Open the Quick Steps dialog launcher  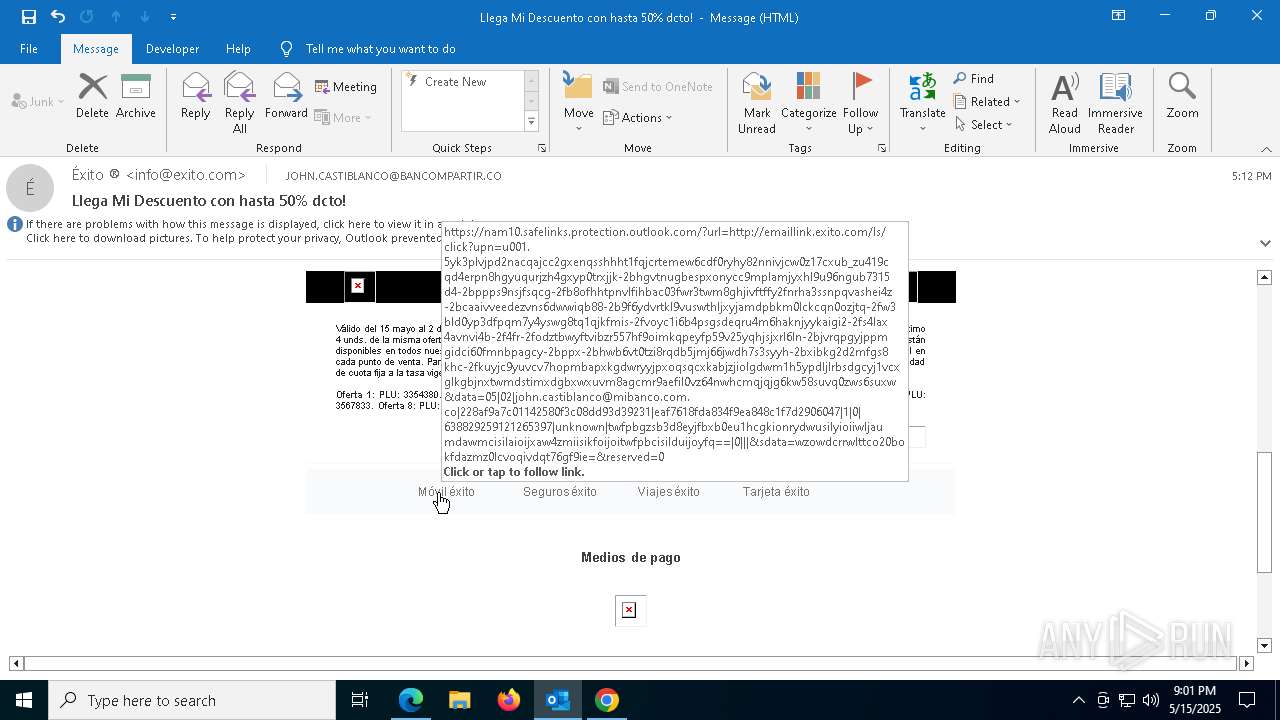coord(542,148)
